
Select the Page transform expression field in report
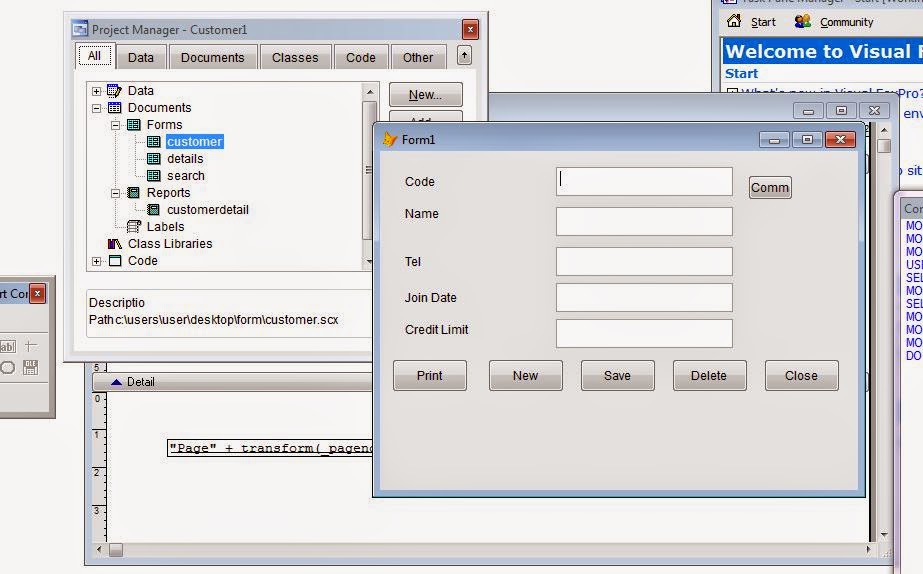click(270, 448)
